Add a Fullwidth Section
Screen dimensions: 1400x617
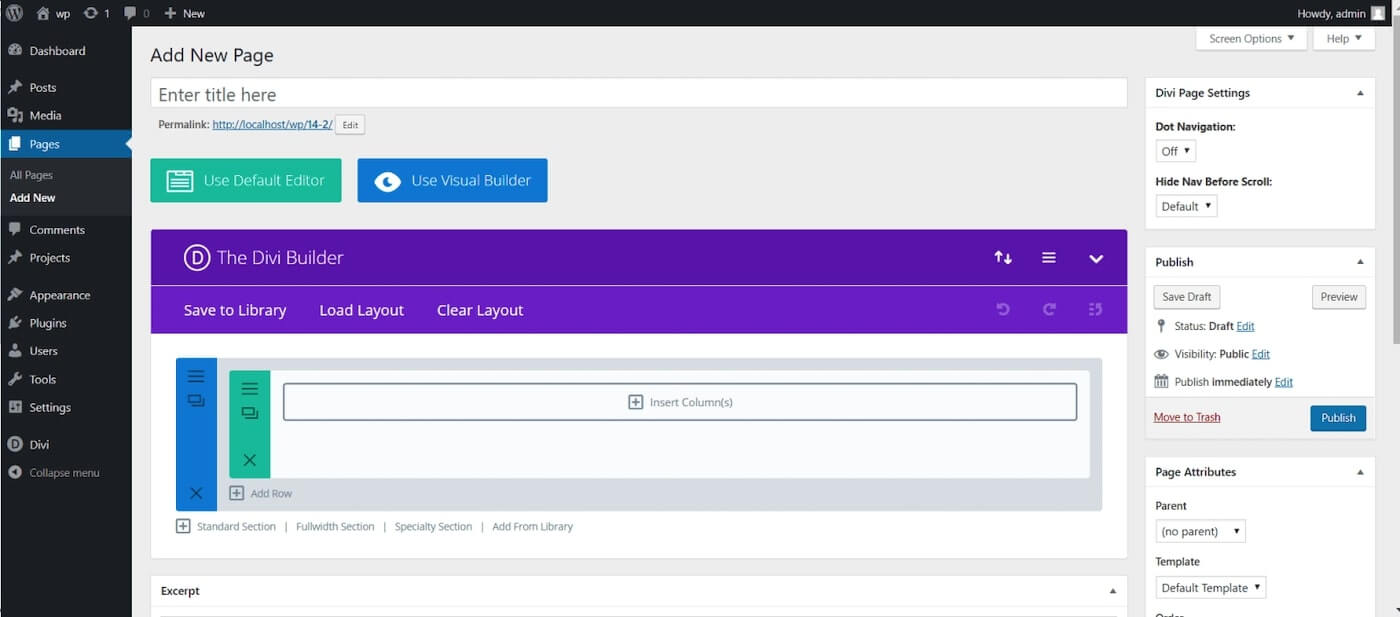pyautogui.click(x=335, y=526)
